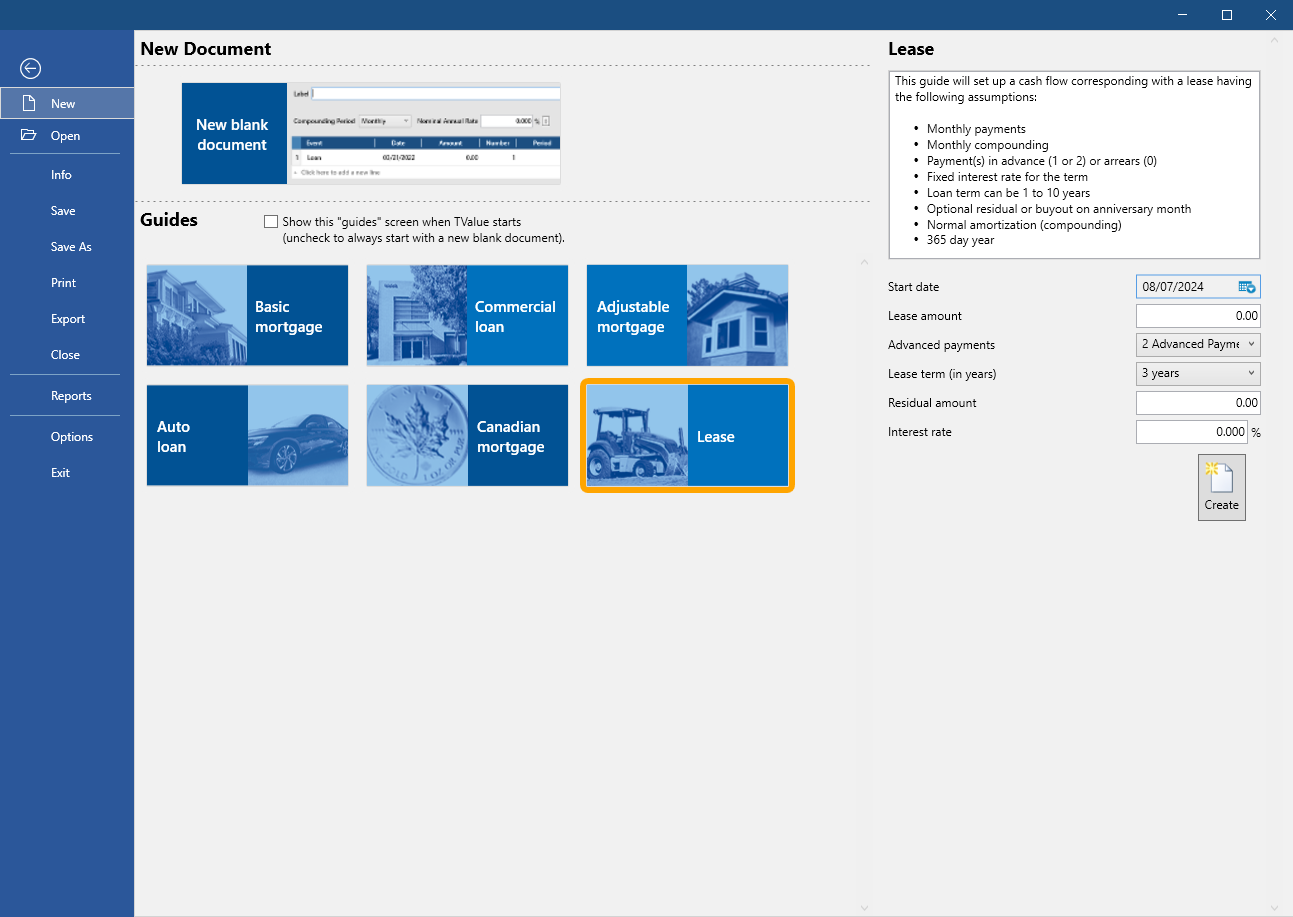Click the 'Guides' section heading
The width and height of the screenshot is (1293, 917).
(x=169, y=220)
